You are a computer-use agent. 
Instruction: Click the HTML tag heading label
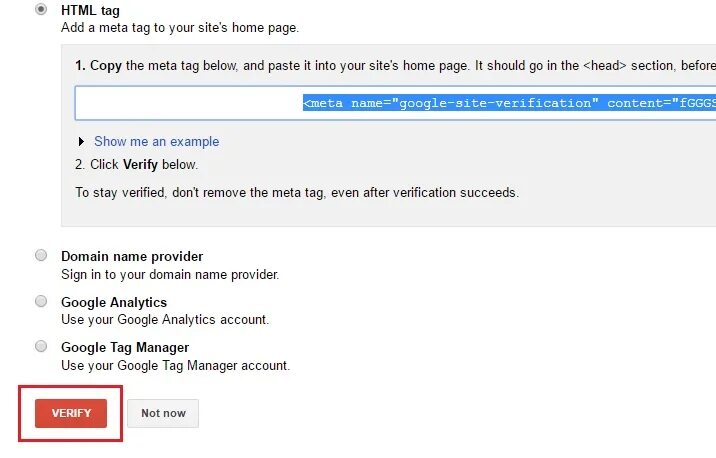(90, 10)
